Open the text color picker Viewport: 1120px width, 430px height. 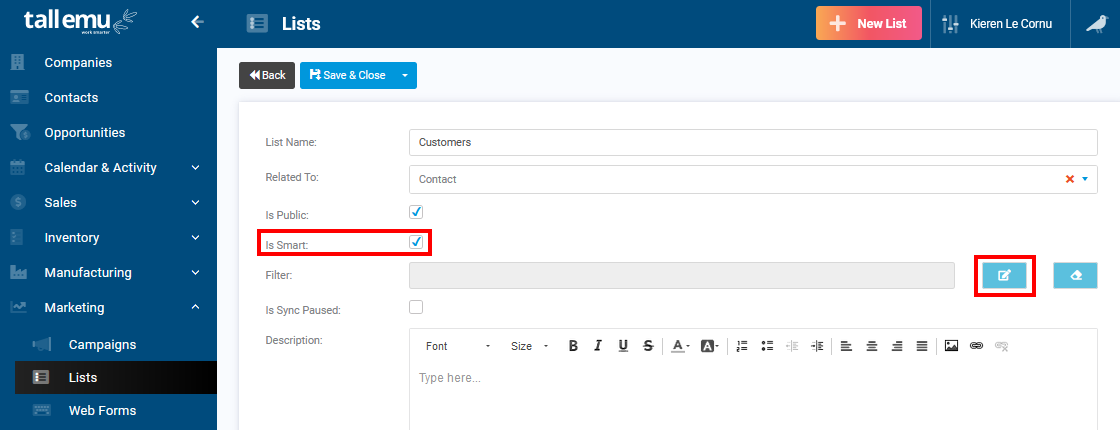tap(679, 346)
